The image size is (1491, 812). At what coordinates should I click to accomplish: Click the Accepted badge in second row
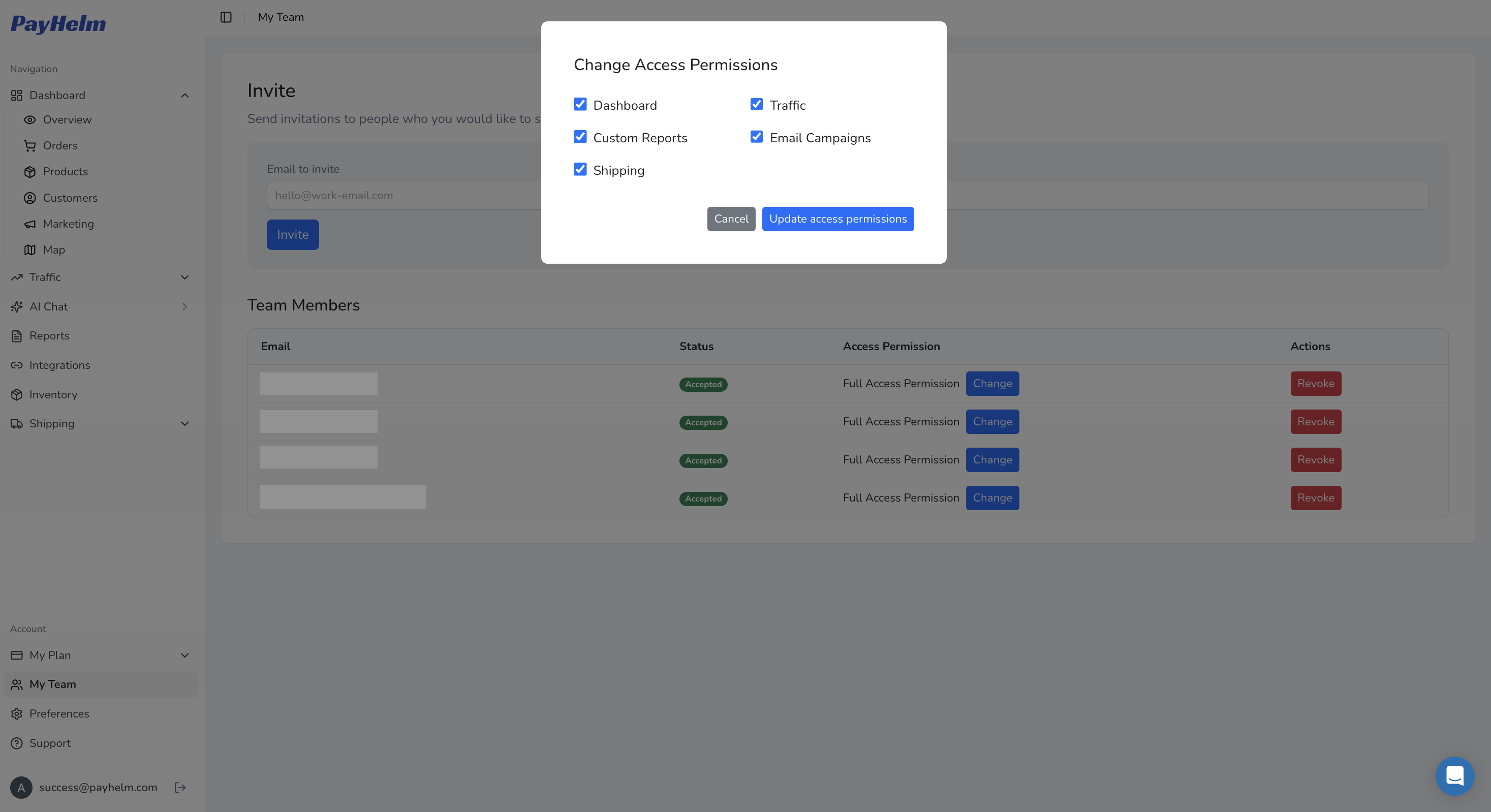tap(703, 422)
